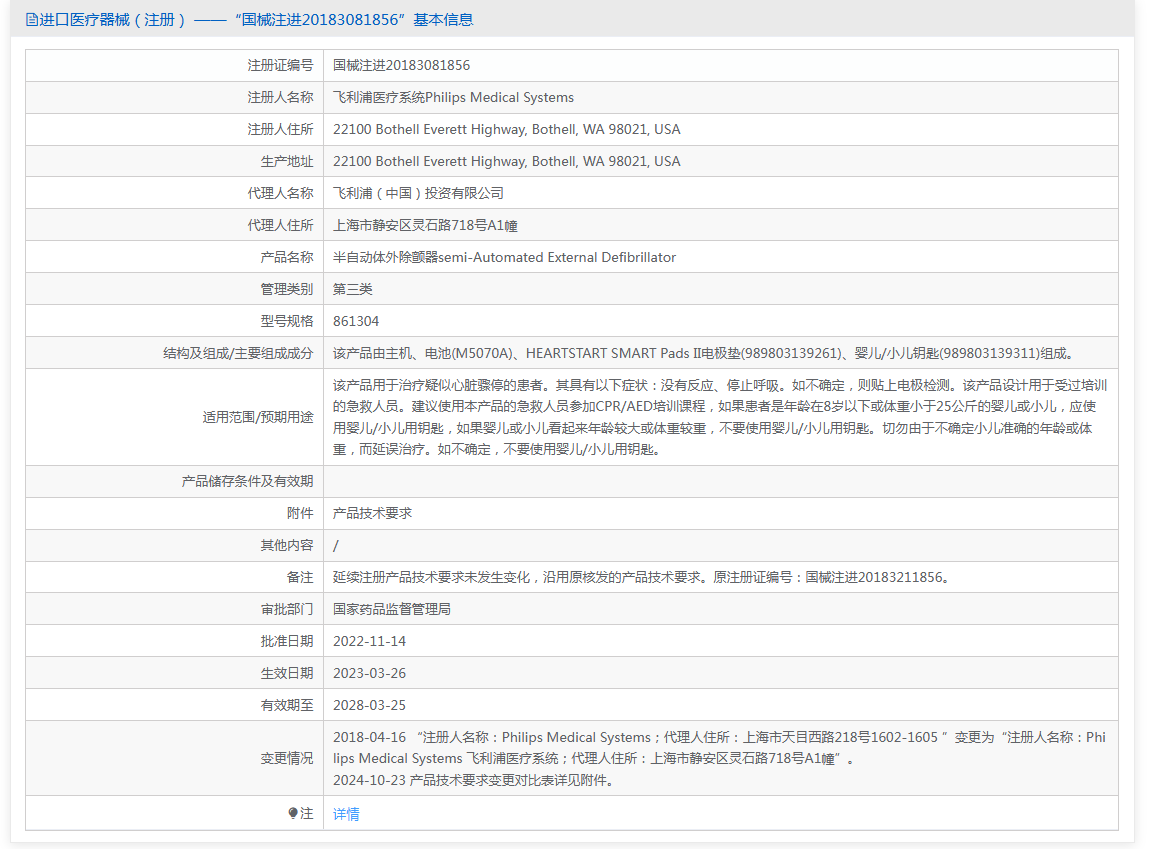Click the document icon in the page header
Screen dimensions: 1149x849
[31, 19]
